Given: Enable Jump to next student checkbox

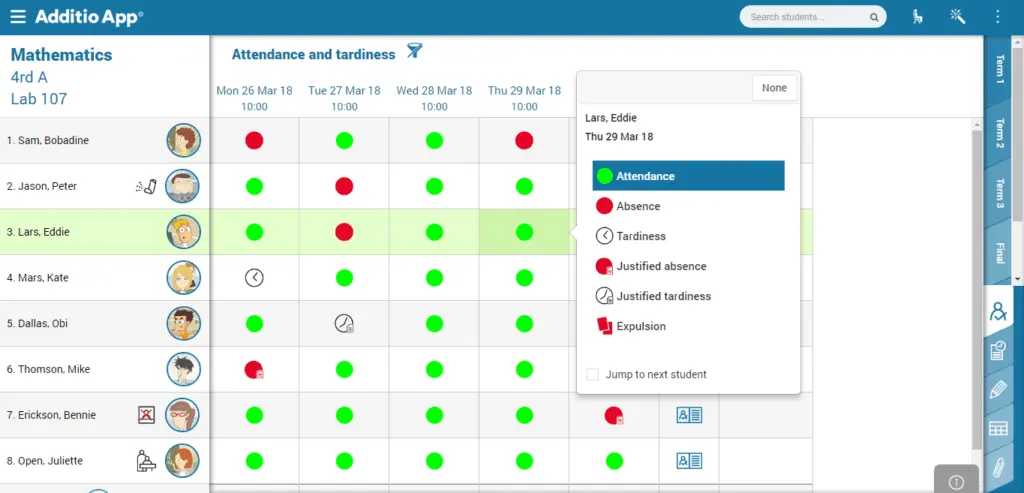Looking at the screenshot, I should tap(592, 374).
